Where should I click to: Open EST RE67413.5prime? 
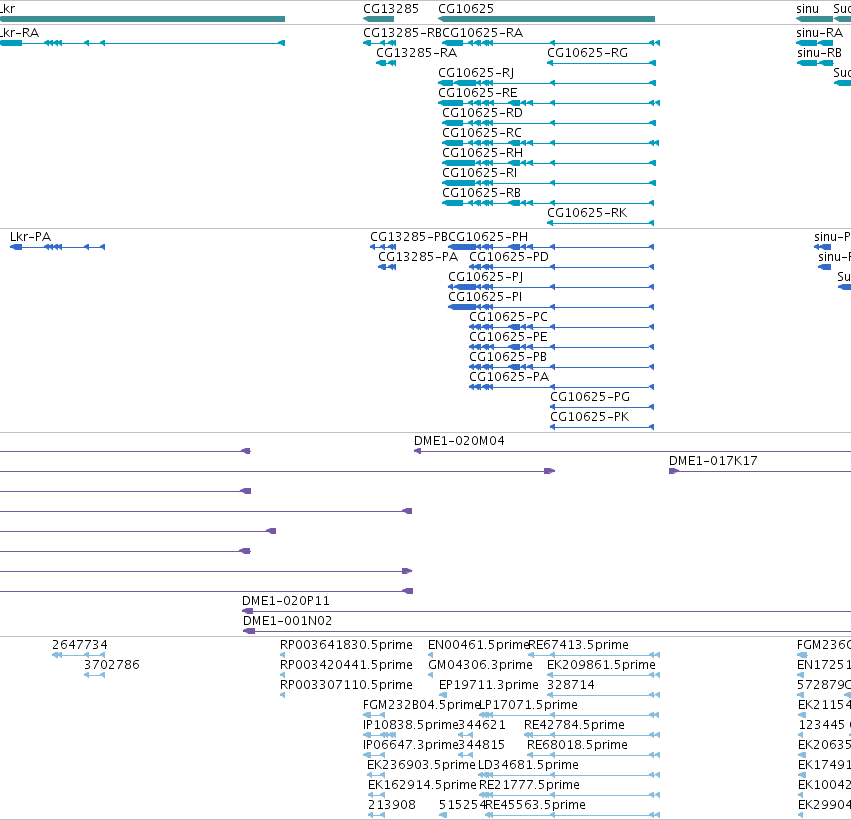(579, 645)
